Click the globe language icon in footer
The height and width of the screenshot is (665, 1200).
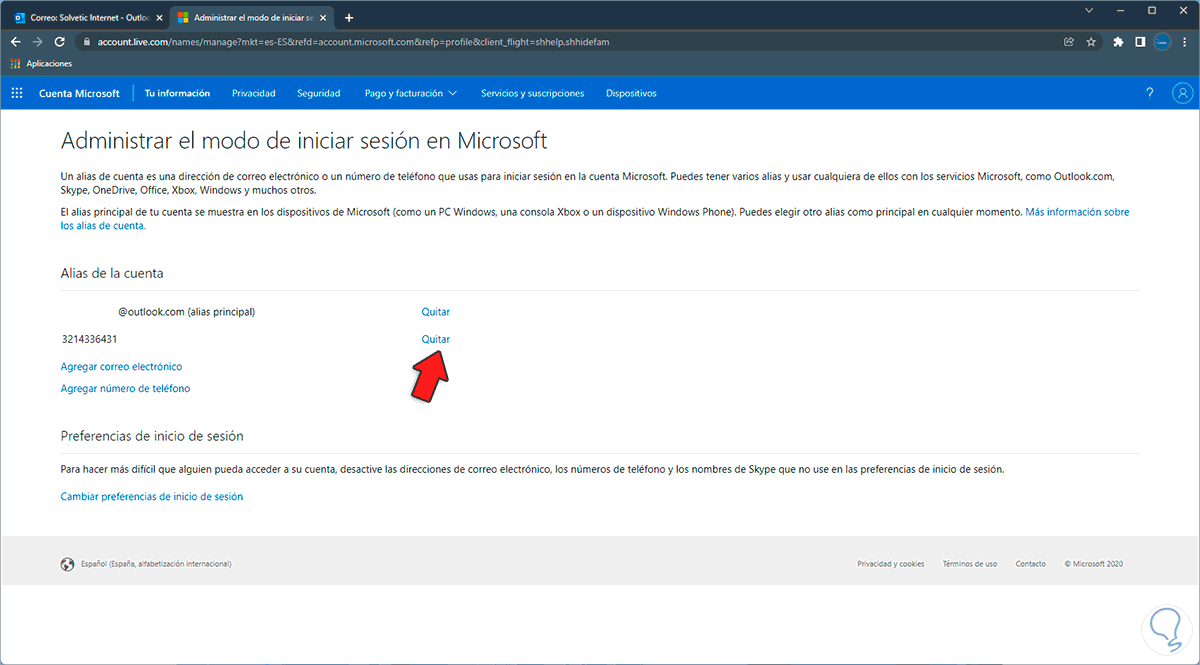coord(67,564)
